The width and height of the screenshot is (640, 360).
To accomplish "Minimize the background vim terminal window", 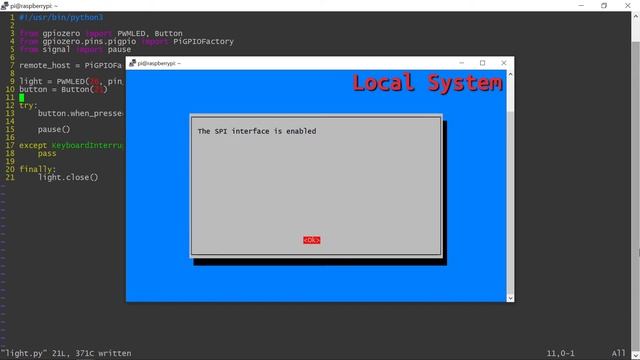I will tap(581, 5).
